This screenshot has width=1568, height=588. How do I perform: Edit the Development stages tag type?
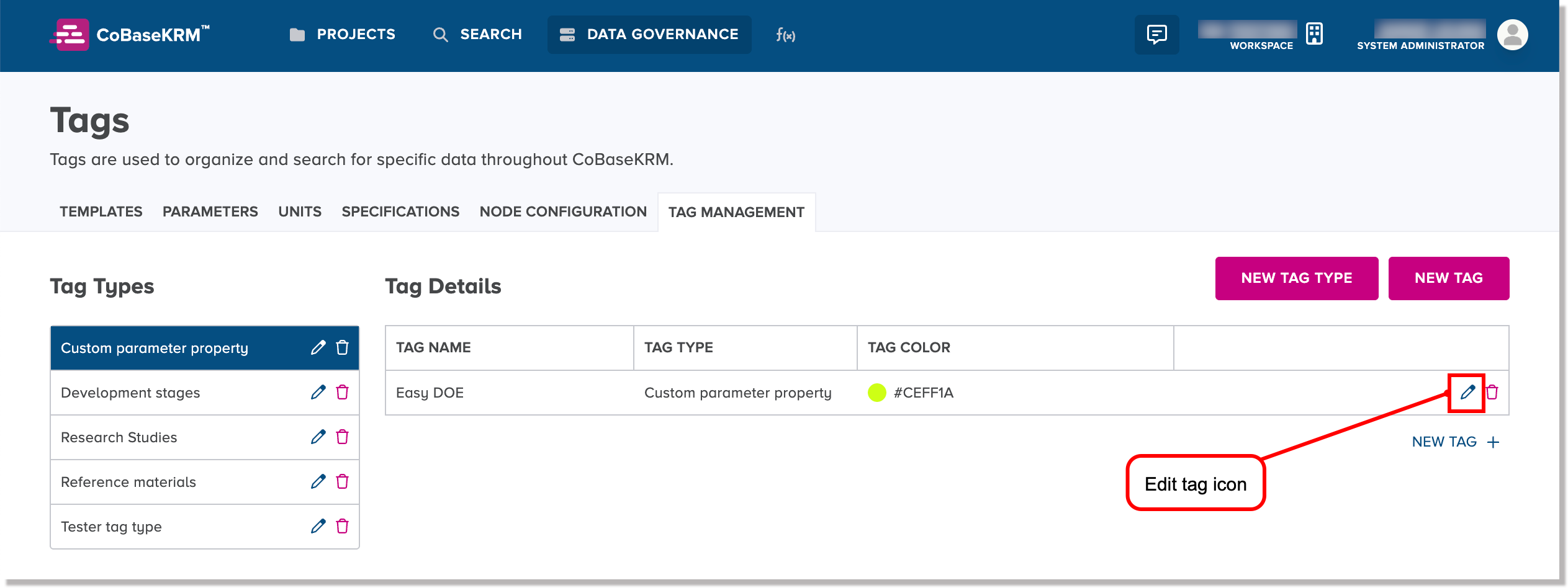(x=318, y=393)
